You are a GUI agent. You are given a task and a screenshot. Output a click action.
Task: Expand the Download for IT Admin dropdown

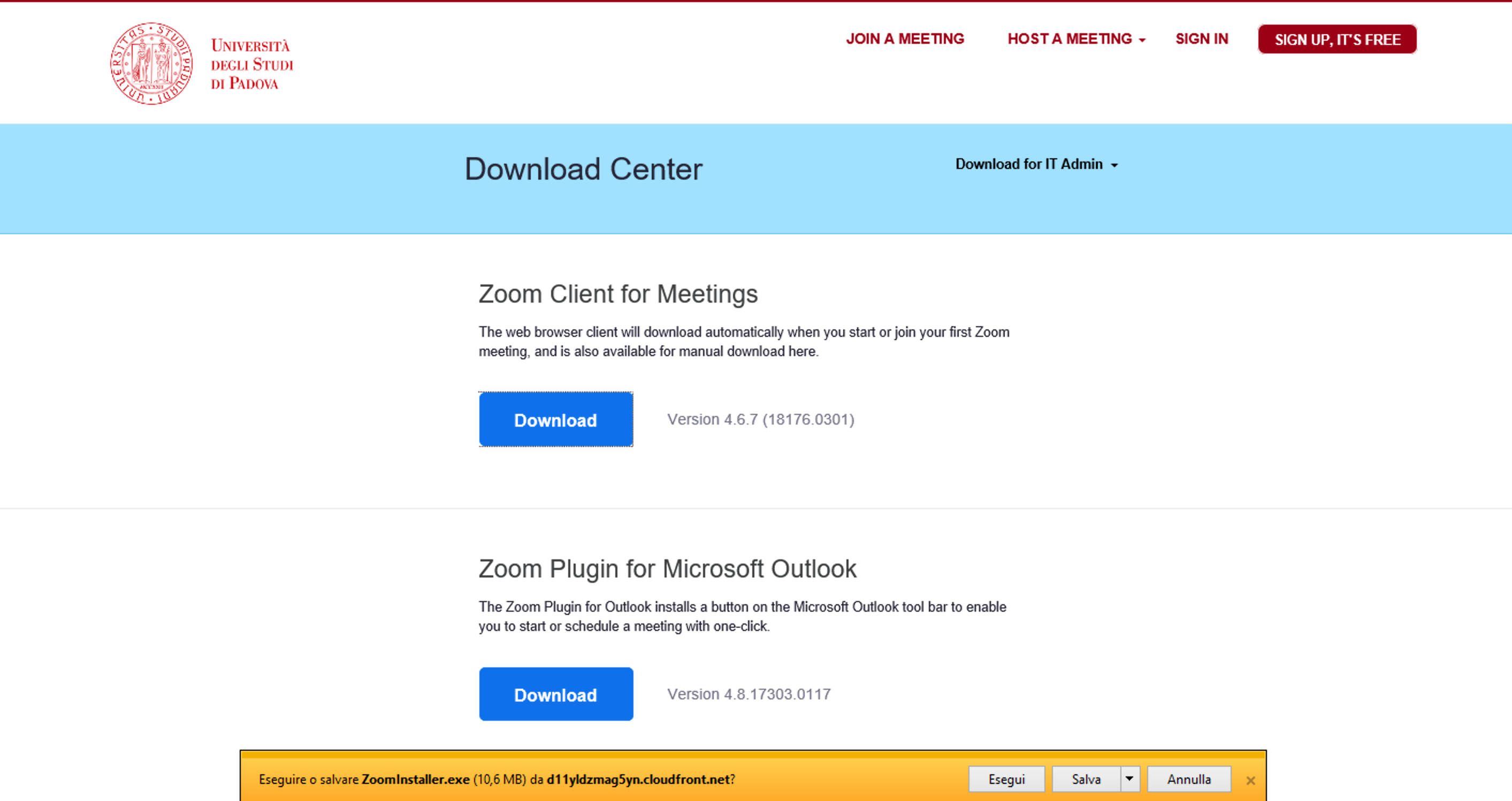pyautogui.click(x=1036, y=164)
